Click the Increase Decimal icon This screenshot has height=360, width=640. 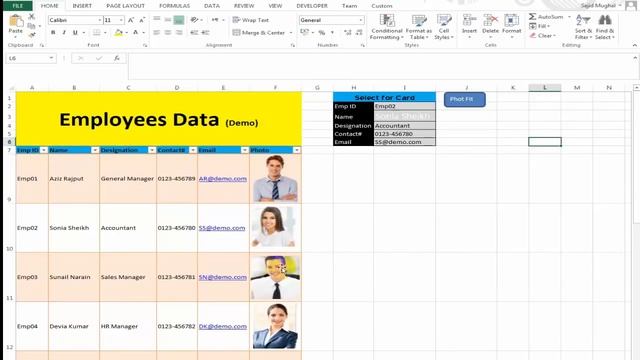pyautogui.click(x=347, y=33)
